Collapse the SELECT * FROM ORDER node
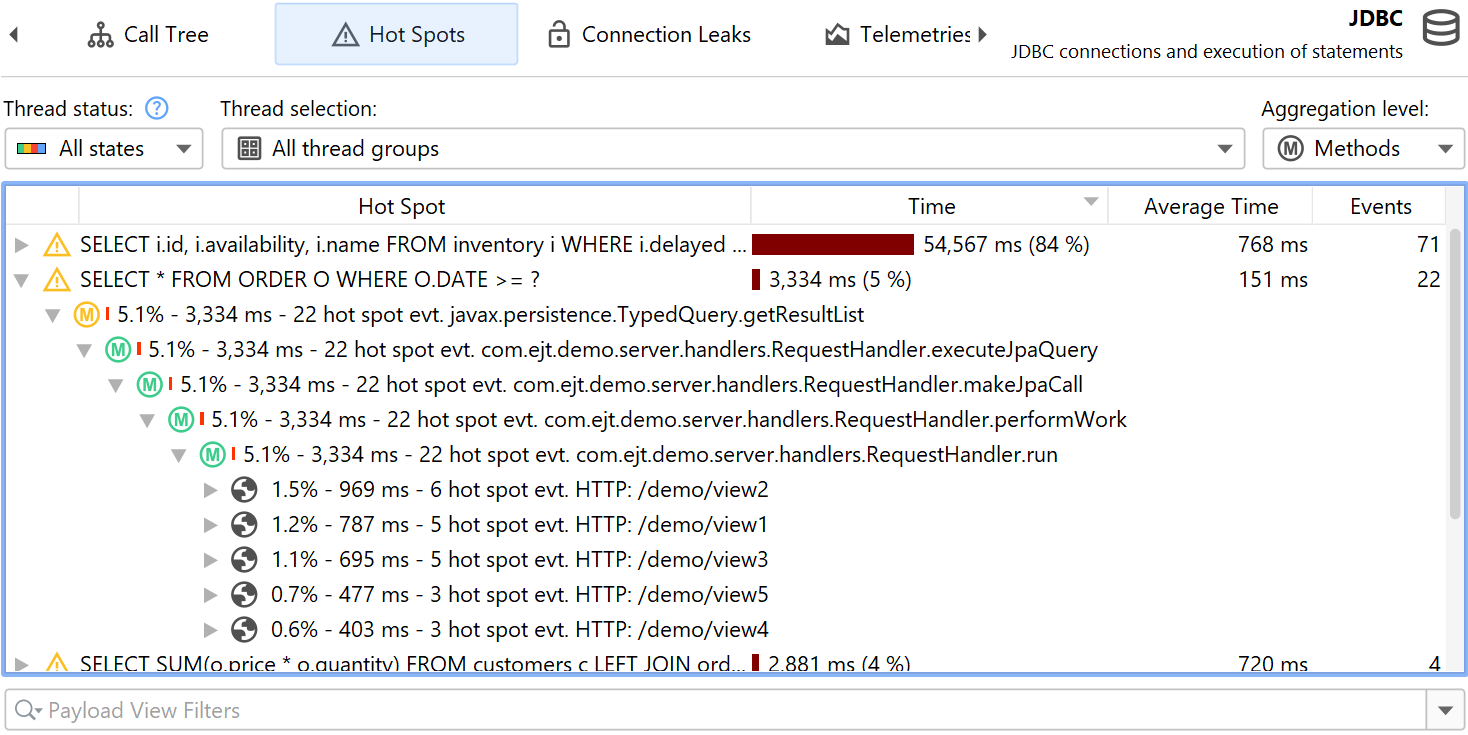 click(22, 280)
